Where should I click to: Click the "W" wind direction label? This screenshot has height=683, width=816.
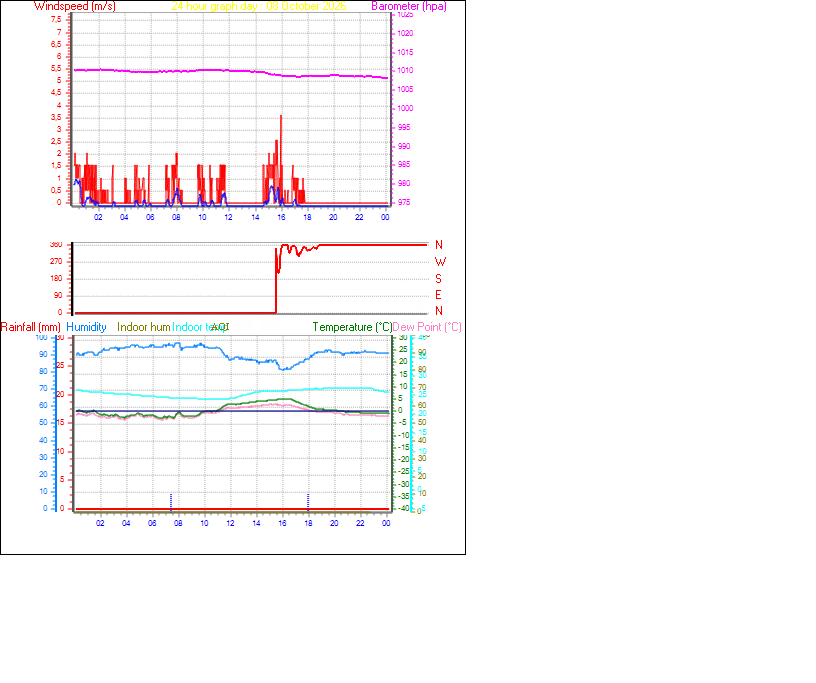[x=440, y=262]
